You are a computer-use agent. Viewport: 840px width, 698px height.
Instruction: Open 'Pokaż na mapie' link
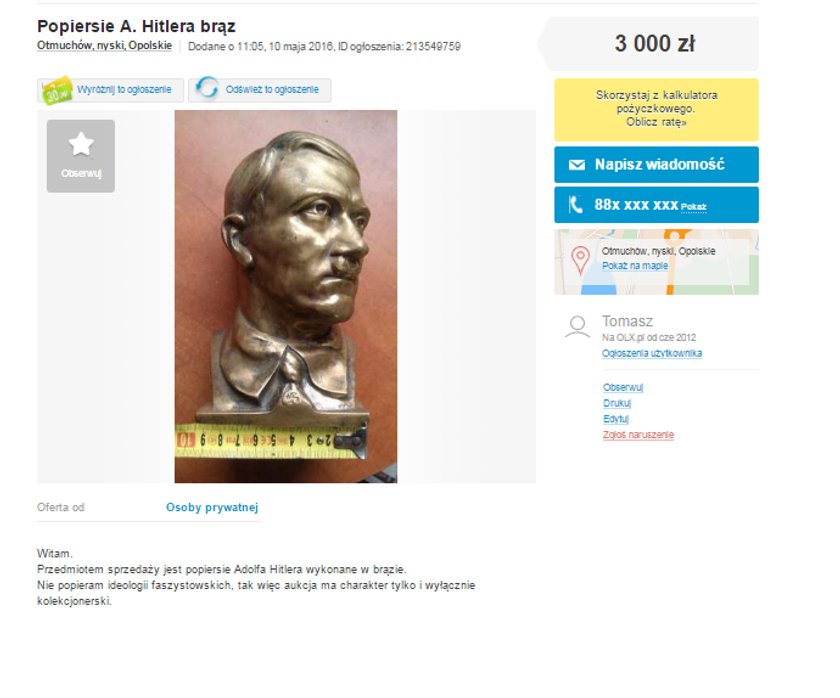pos(635,266)
